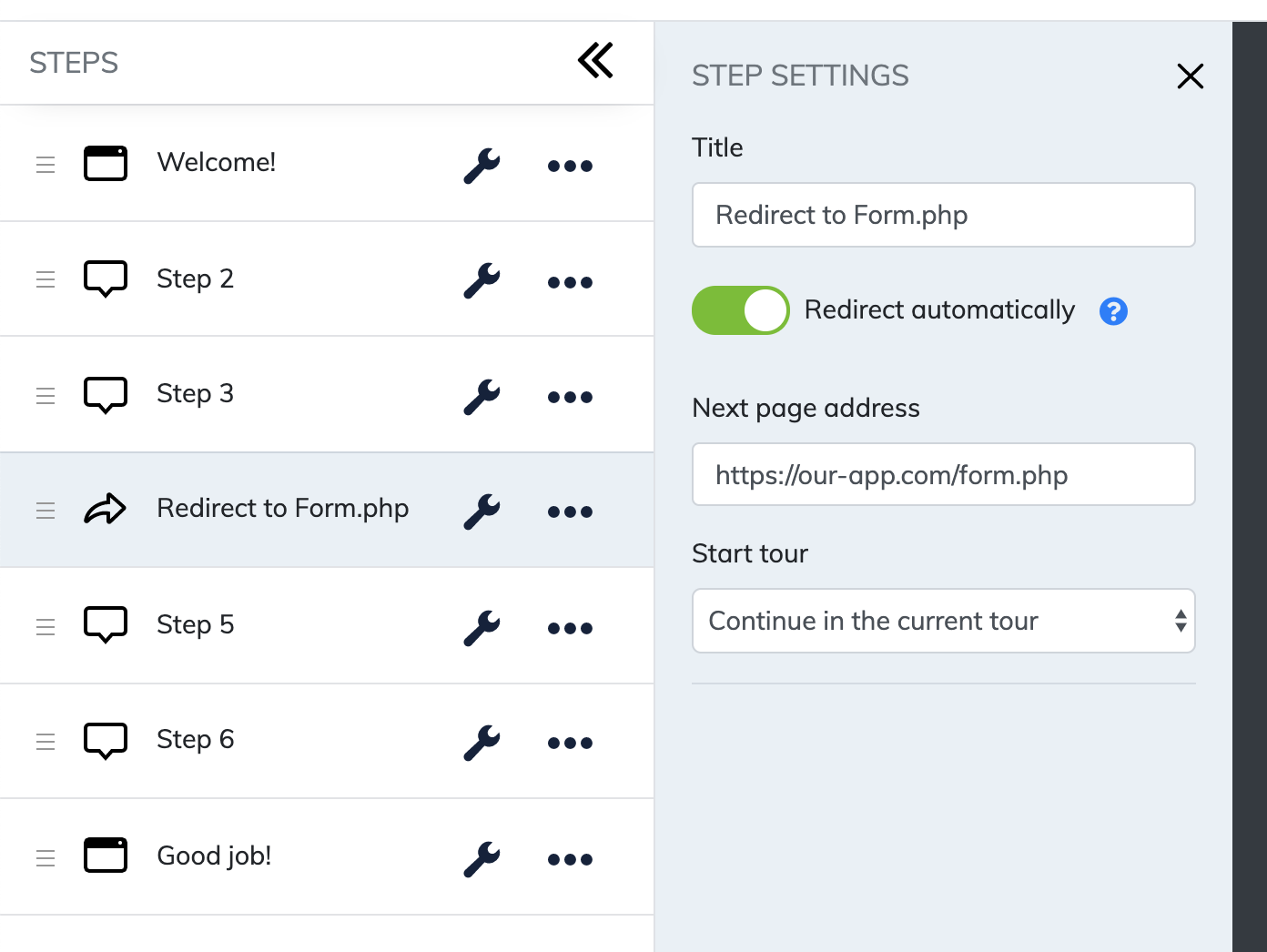1267x952 pixels.
Task: Click the Good job! step wrench icon
Action: click(x=481, y=858)
